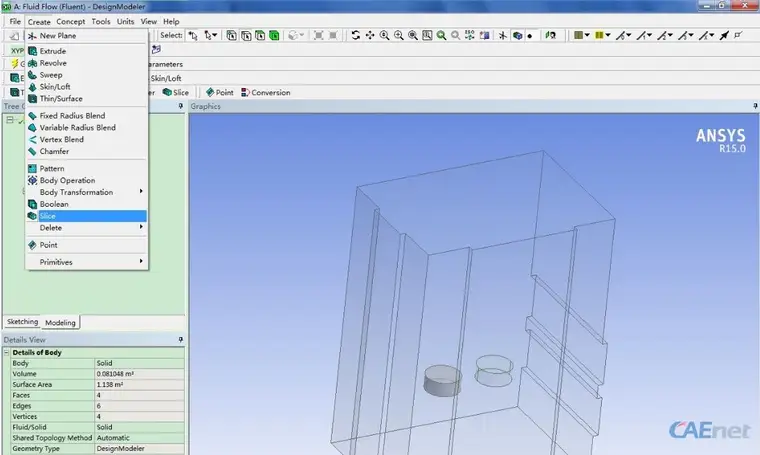Set the view to ISO orientation
The width and height of the screenshot is (760, 455).
click(x=470, y=35)
